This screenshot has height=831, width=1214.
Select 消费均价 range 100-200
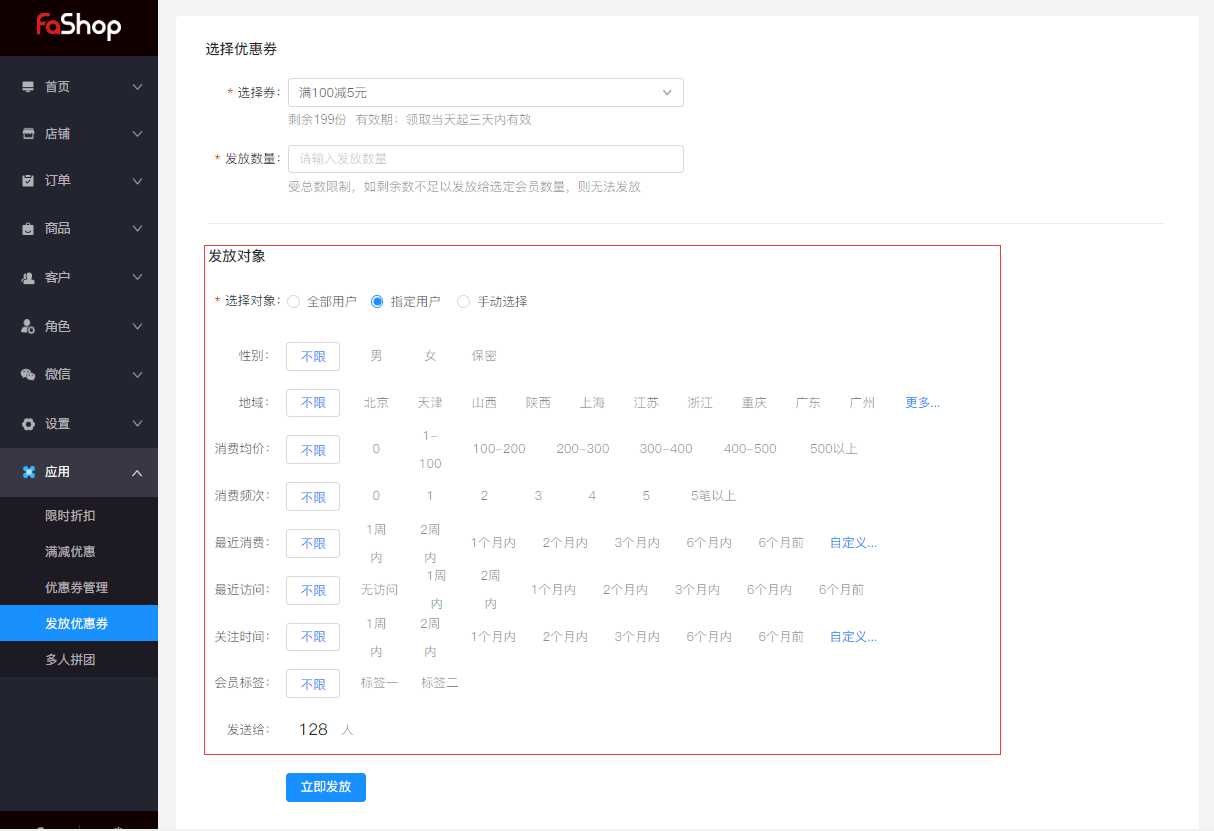click(x=499, y=449)
